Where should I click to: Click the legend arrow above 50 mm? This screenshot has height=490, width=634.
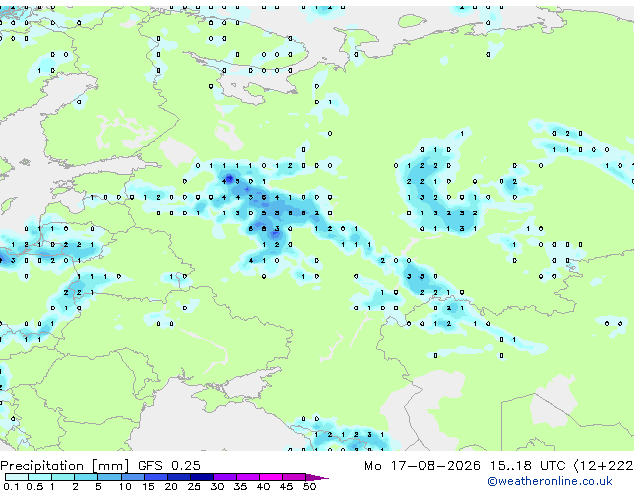pos(317,477)
